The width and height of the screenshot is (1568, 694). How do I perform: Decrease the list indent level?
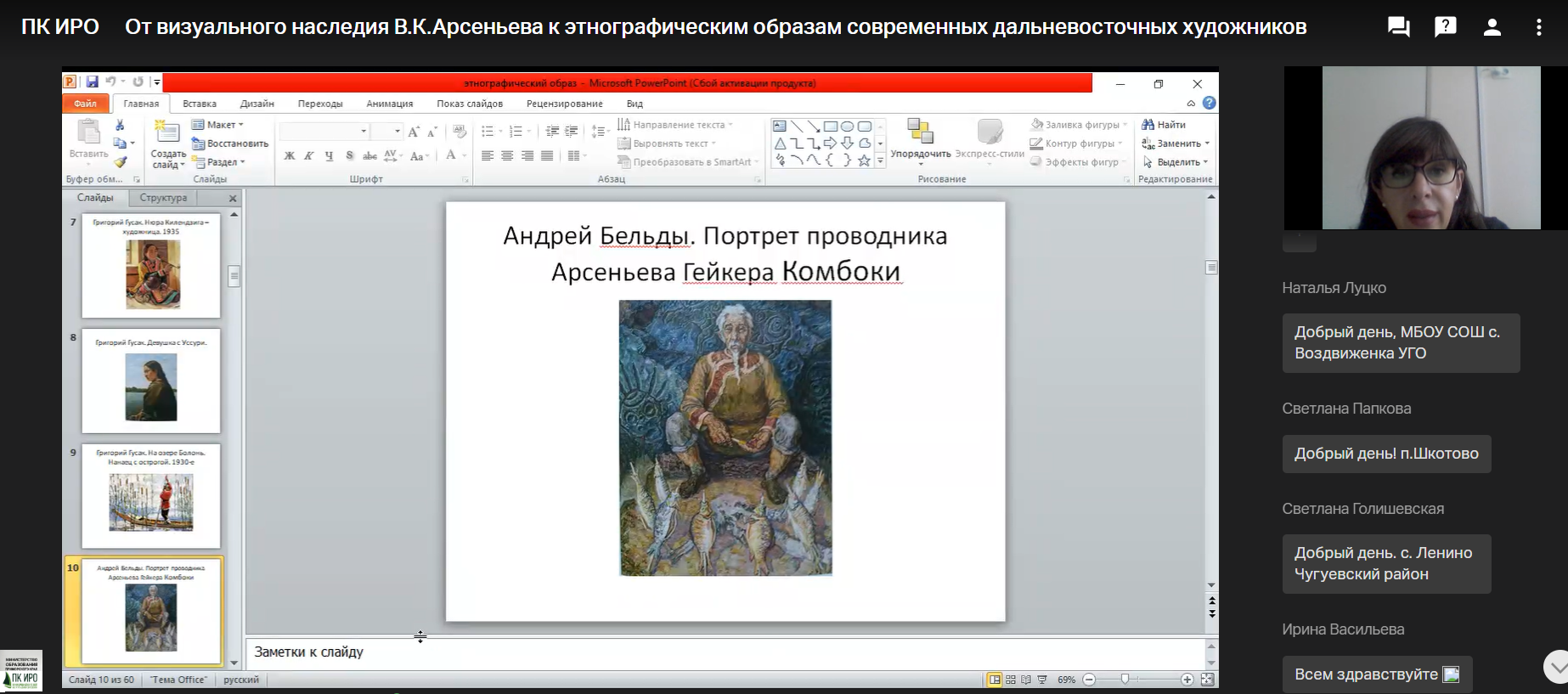(552, 132)
